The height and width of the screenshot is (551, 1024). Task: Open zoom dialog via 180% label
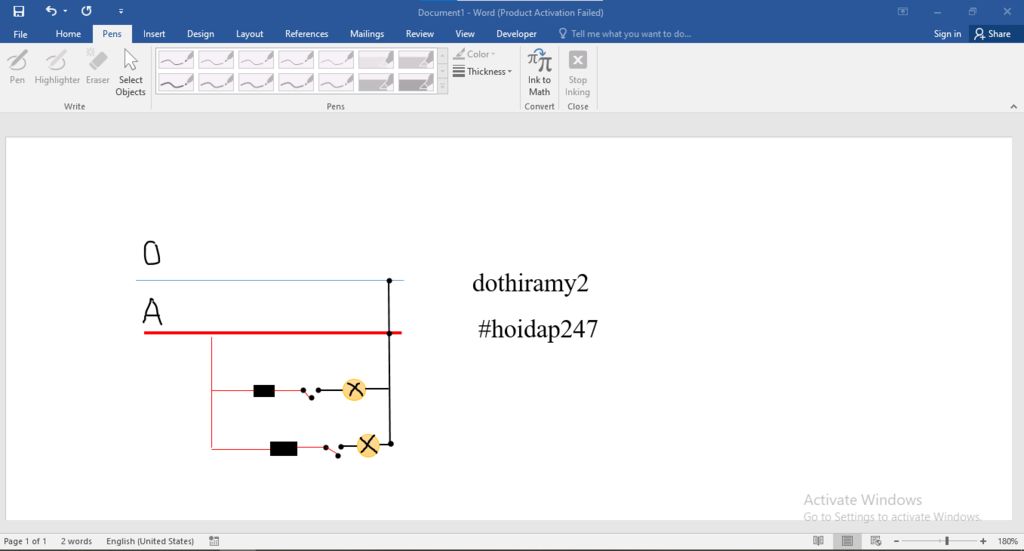tap(1008, 541)
